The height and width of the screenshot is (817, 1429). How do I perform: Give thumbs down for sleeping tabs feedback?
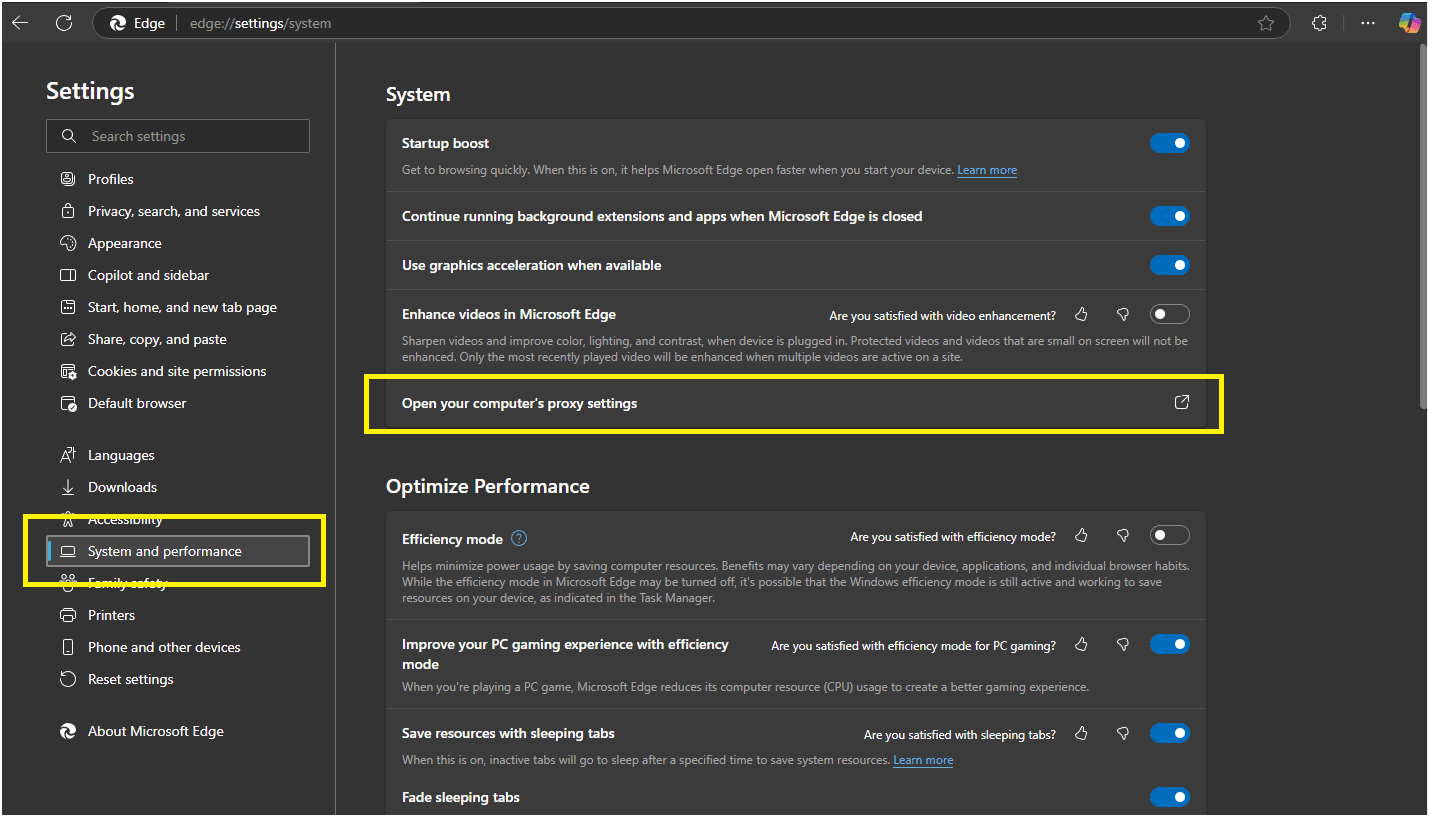1123,733
